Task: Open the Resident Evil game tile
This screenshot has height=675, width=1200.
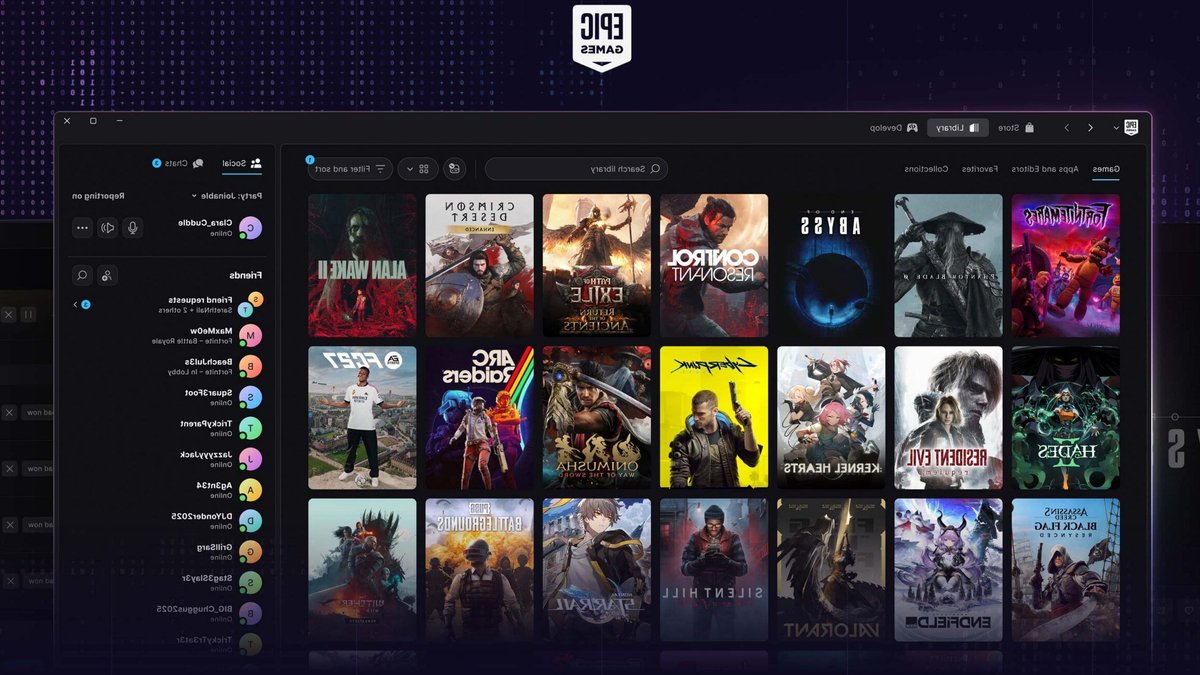Action: [x=948, y=417]
